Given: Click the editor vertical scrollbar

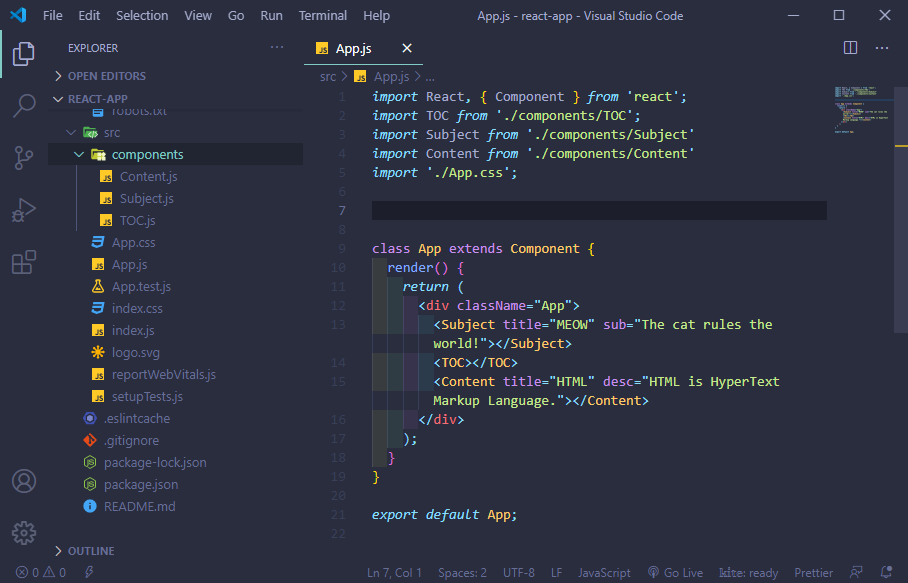Looking at the screenshot, I should pos(901,210).
